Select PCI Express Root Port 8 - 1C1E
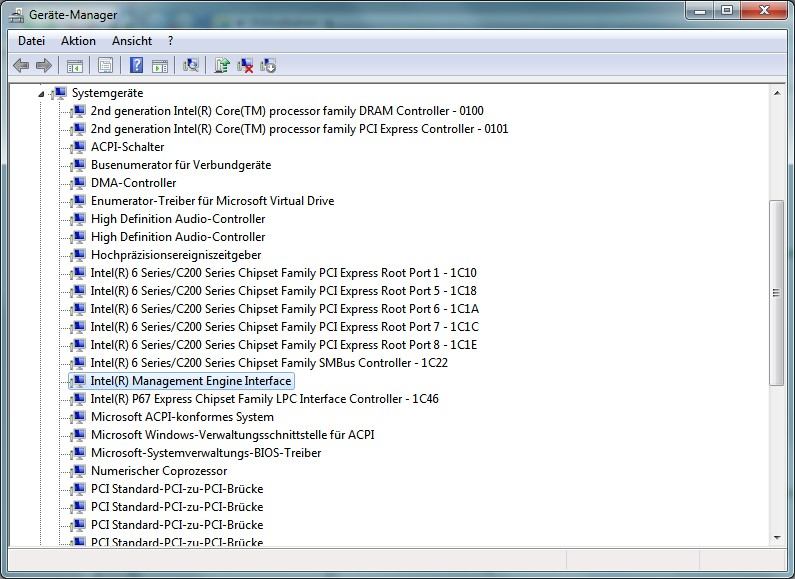The width and height of the screenshot is (795, 579). click(x=283, y=345)
